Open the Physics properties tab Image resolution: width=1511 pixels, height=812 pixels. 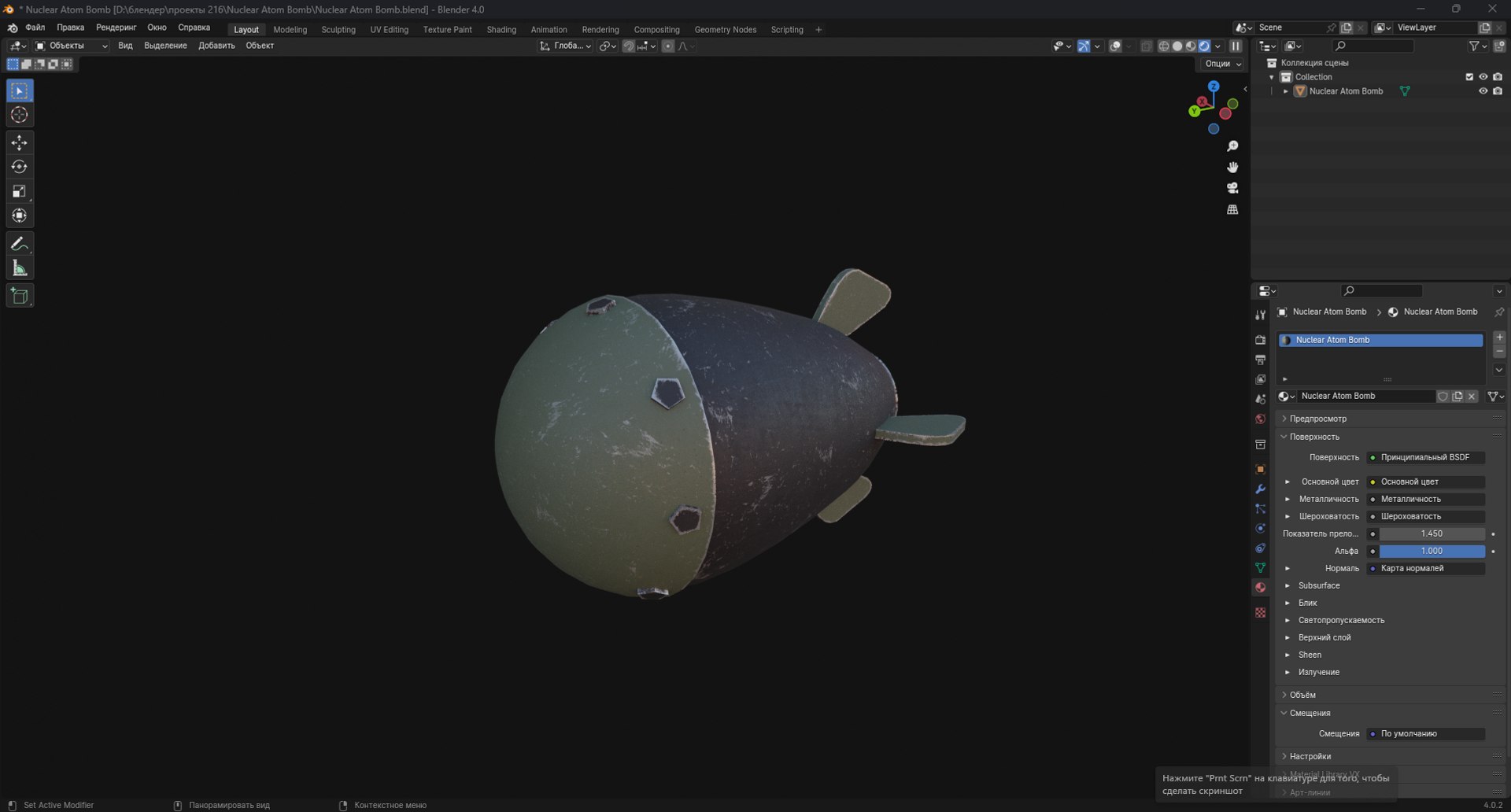click(1260, 528)
